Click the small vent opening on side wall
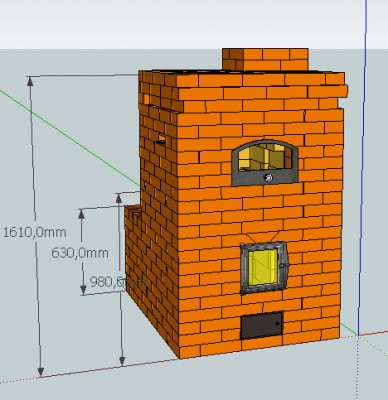The width and height of the screenshot is (388, 400). [x=161, y=139]
